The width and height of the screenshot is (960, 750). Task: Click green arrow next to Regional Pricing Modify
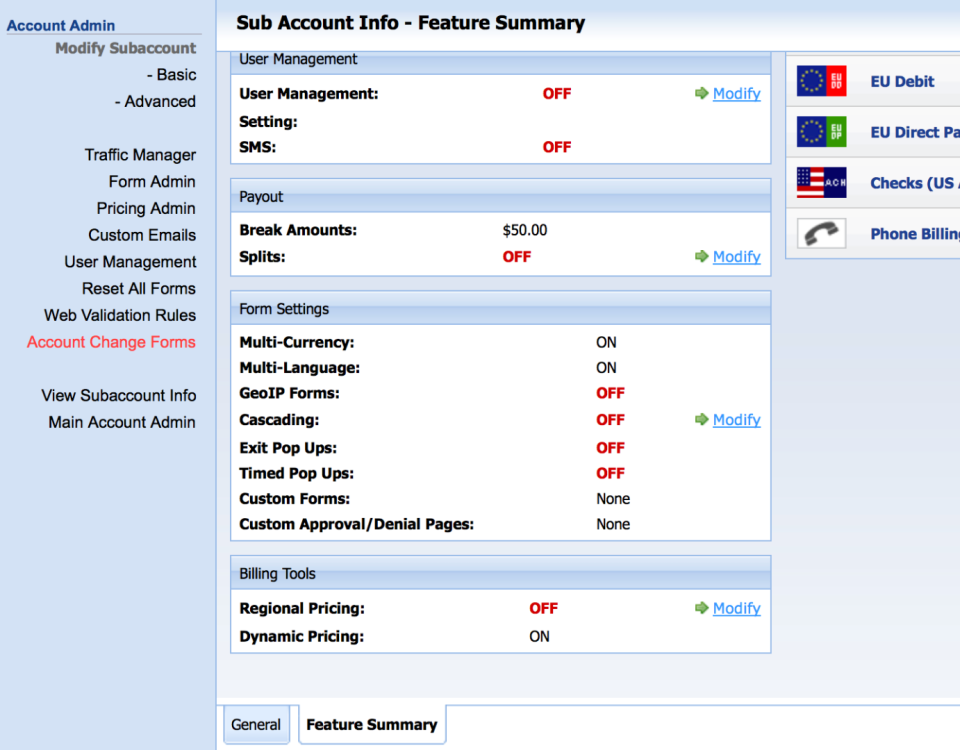[700, 608]
